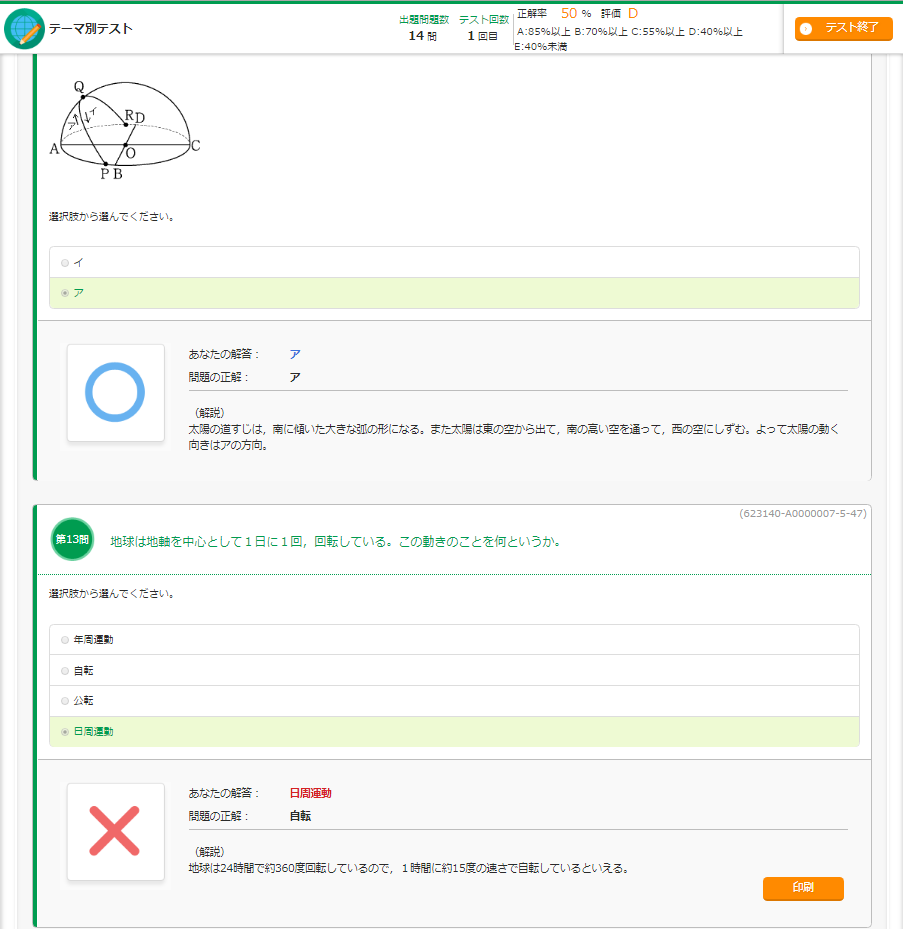Click the red X incorrect-answer mark
The height and width of the screenshot is (929, 903).
pyautogui.click(x=115, y=831)
